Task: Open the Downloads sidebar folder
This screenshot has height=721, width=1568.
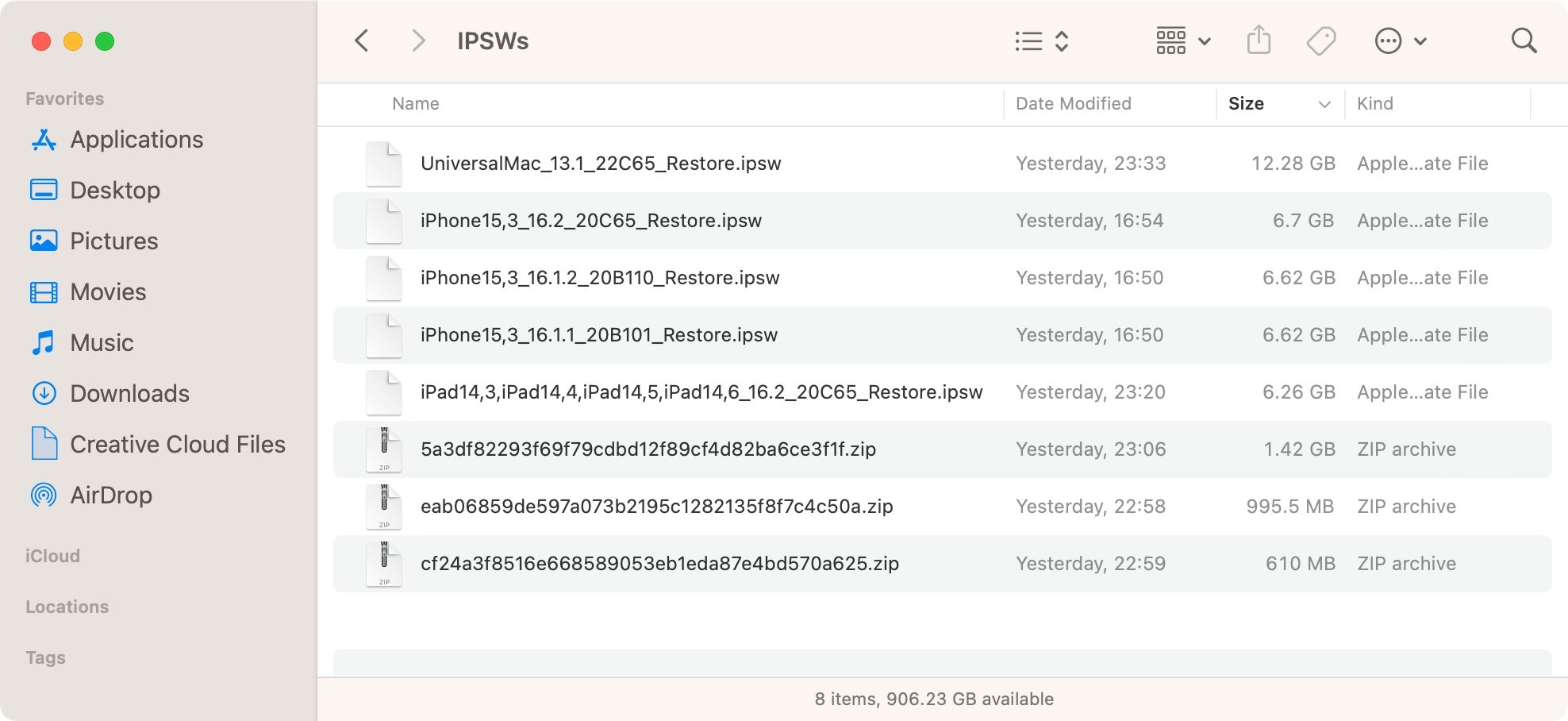Action: (129, 394)
